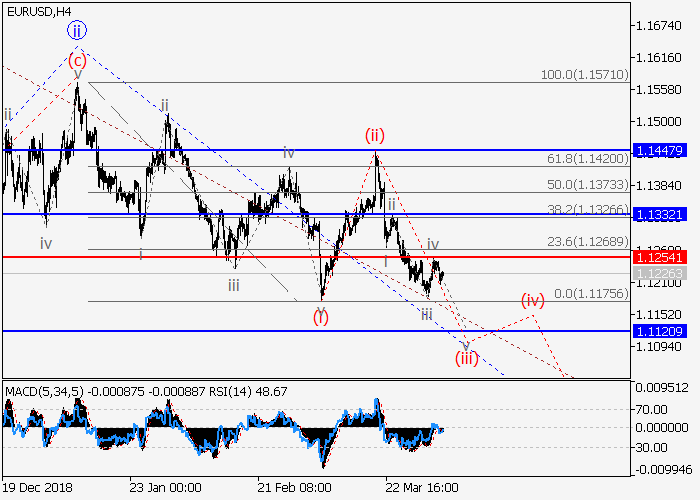Select the red (iii) wave label
The image size is (700, 500).
point(467,357)
